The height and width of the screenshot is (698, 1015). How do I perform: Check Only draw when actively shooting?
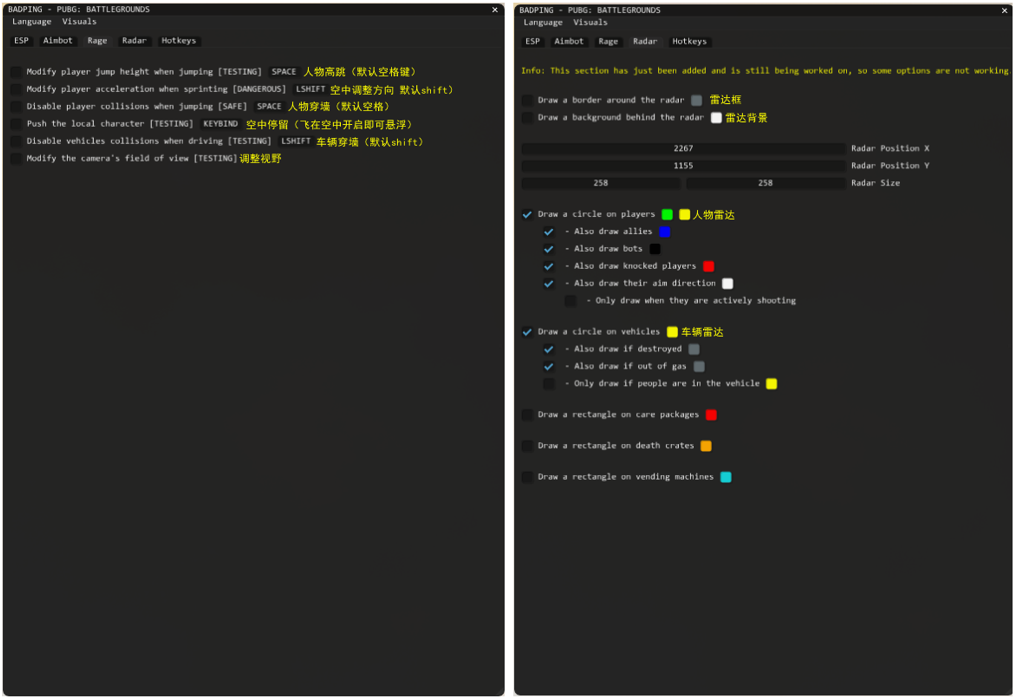tap(570, 301)
